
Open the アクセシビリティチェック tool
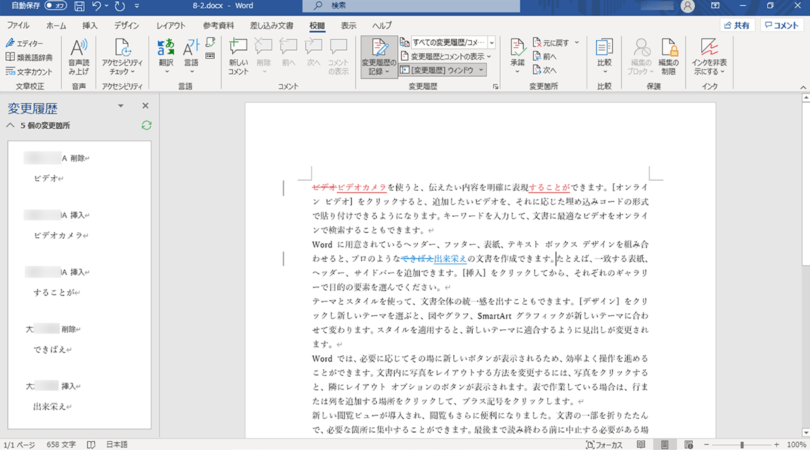122,56
